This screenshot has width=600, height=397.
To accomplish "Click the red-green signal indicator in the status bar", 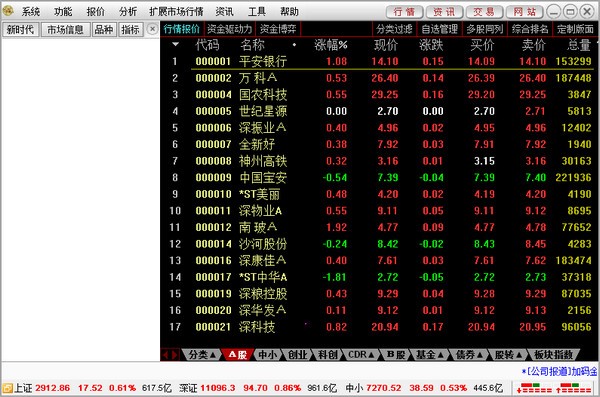I will coord(554,388).
